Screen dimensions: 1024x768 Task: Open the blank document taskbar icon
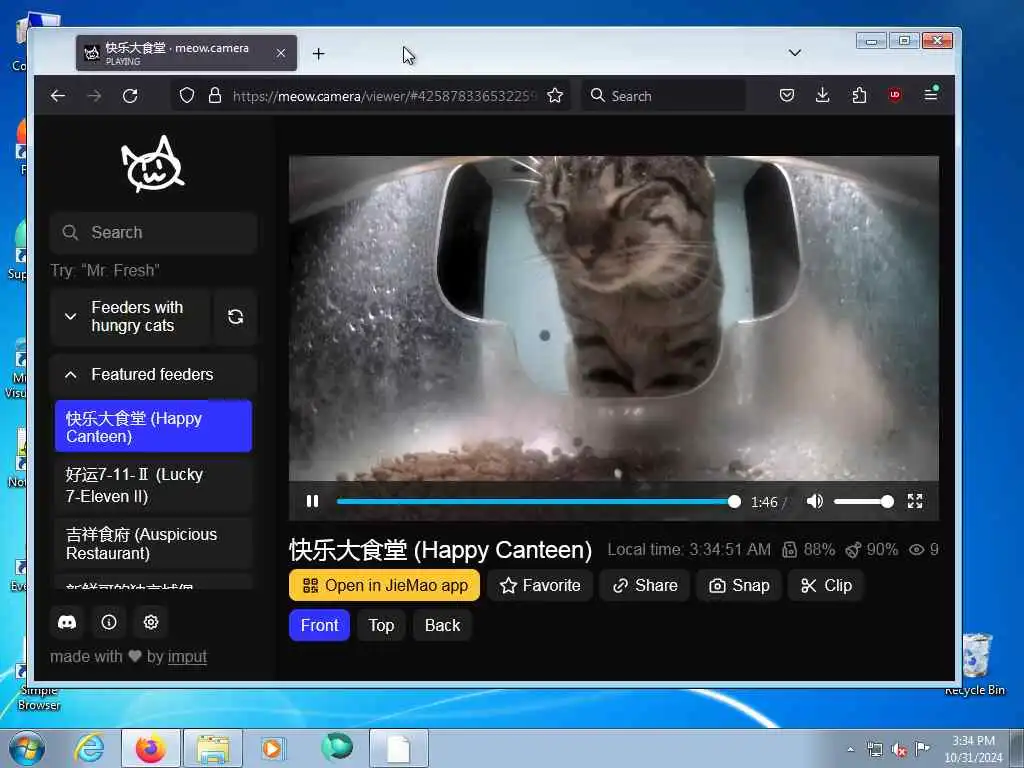[x=398, y=748]
